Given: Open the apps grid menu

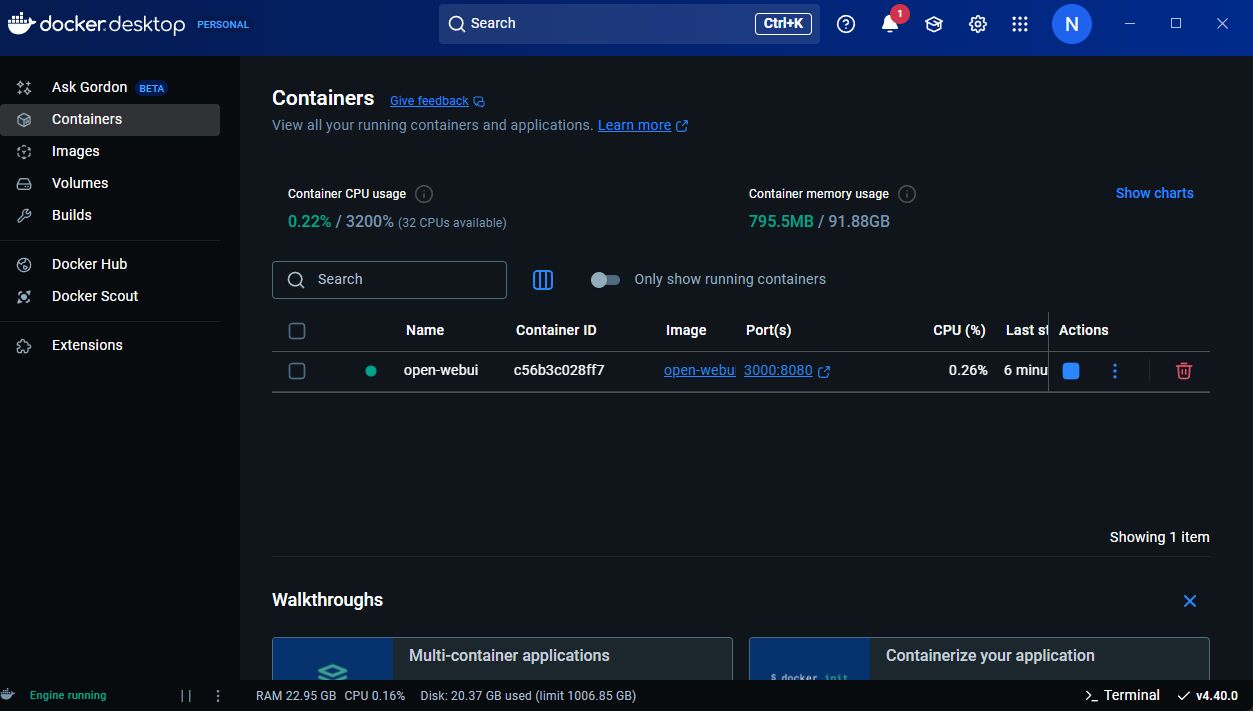Looking at the screenshot, I should point(1019,24).
